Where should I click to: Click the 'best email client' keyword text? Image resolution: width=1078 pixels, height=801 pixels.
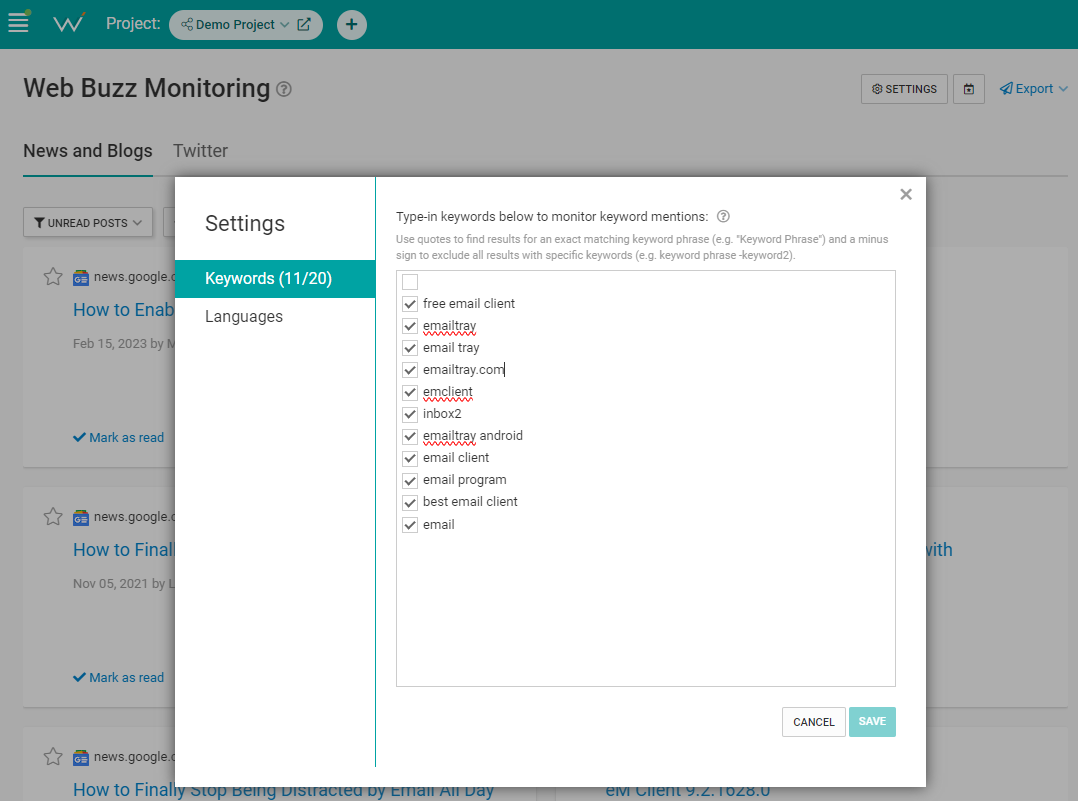coord(470,502)
